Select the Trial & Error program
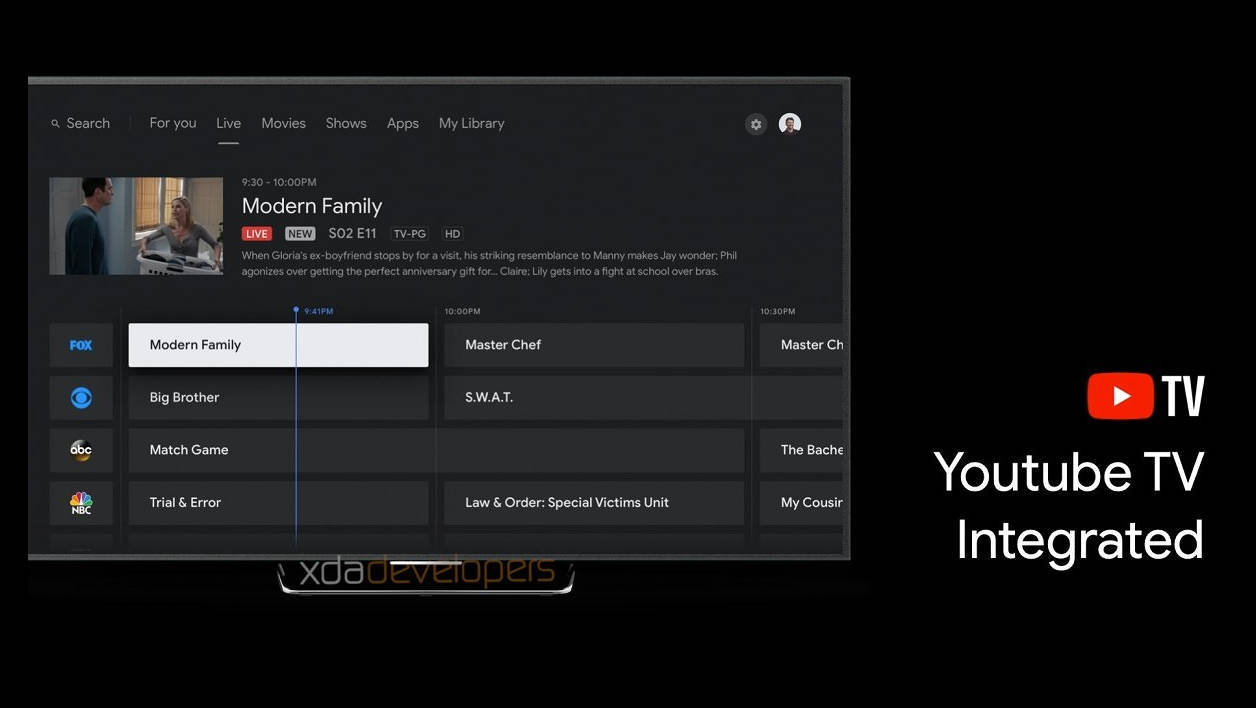1256x708 pixels. [278, 503]
